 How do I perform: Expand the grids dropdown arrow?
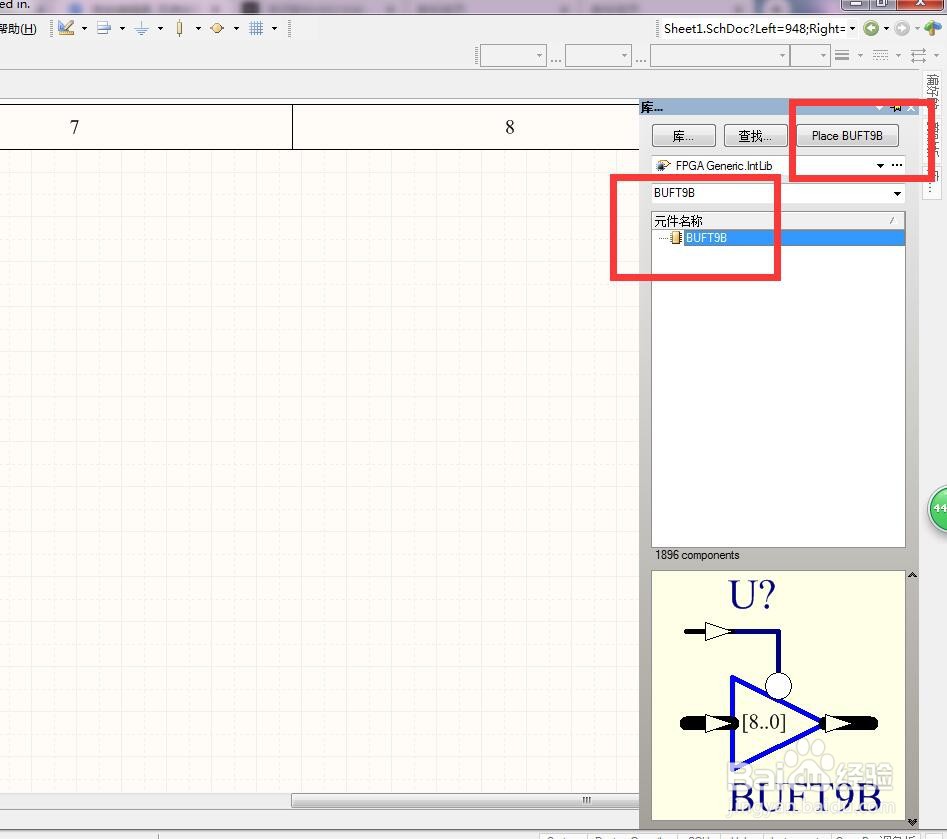click(274, 28)
